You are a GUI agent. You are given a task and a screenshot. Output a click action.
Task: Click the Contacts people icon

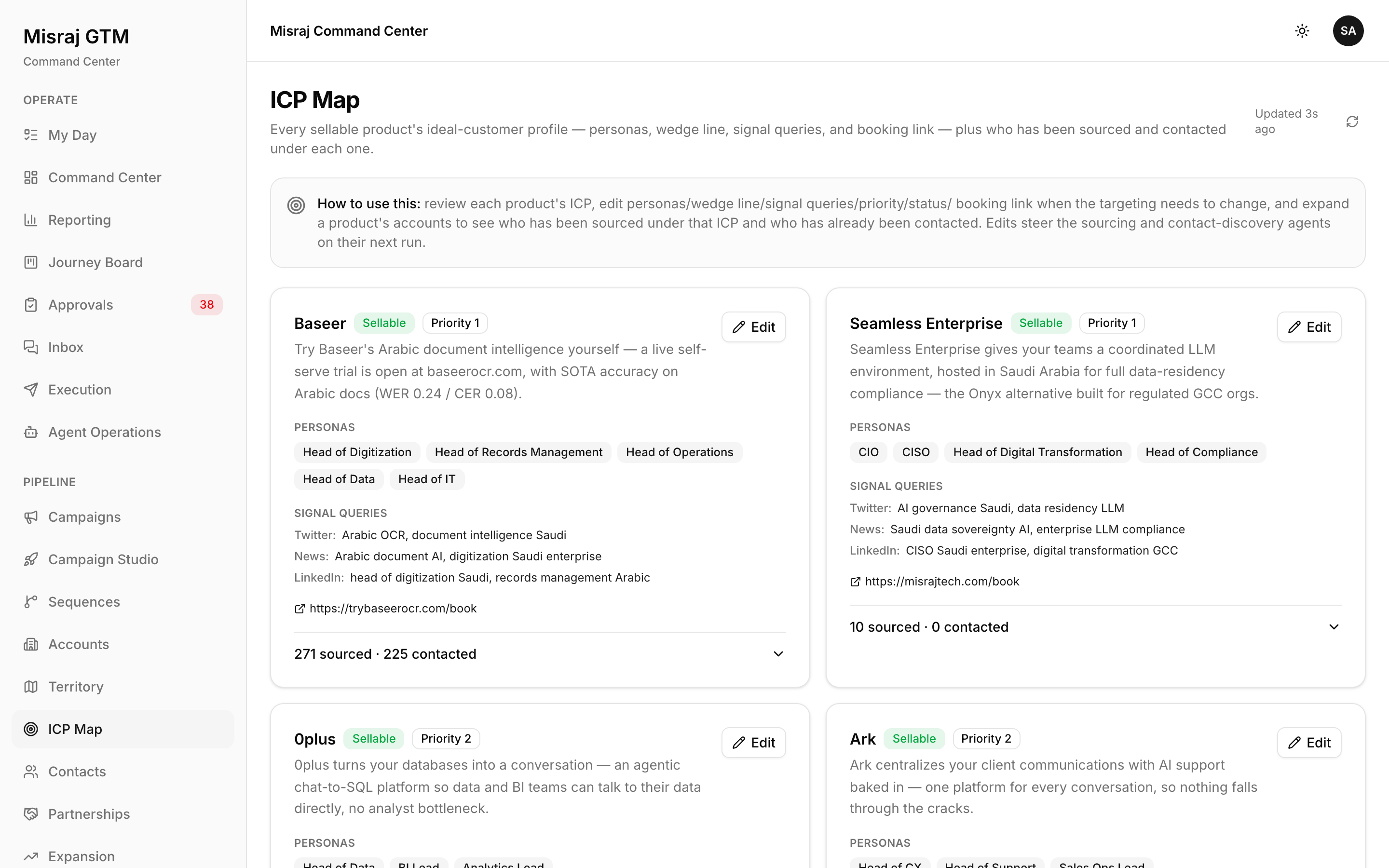tap(31, 772)
